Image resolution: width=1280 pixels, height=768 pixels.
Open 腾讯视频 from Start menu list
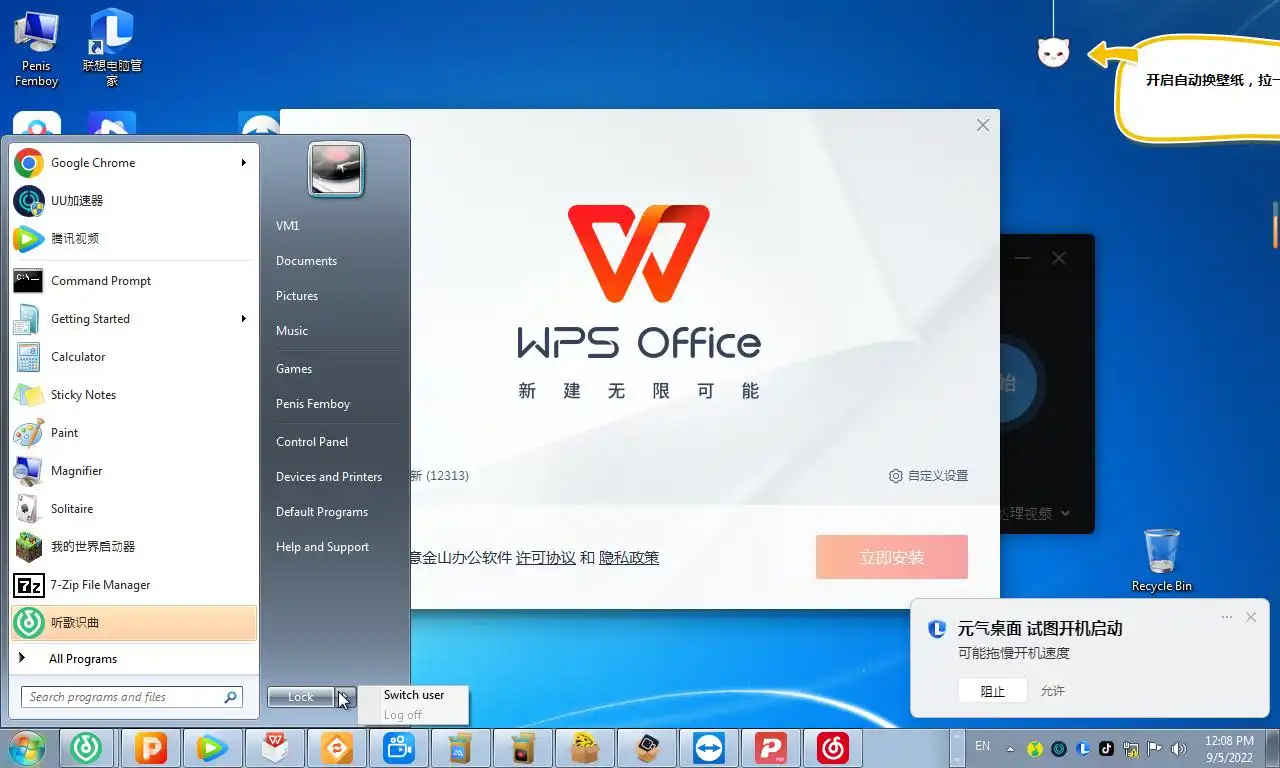point(134,239)
